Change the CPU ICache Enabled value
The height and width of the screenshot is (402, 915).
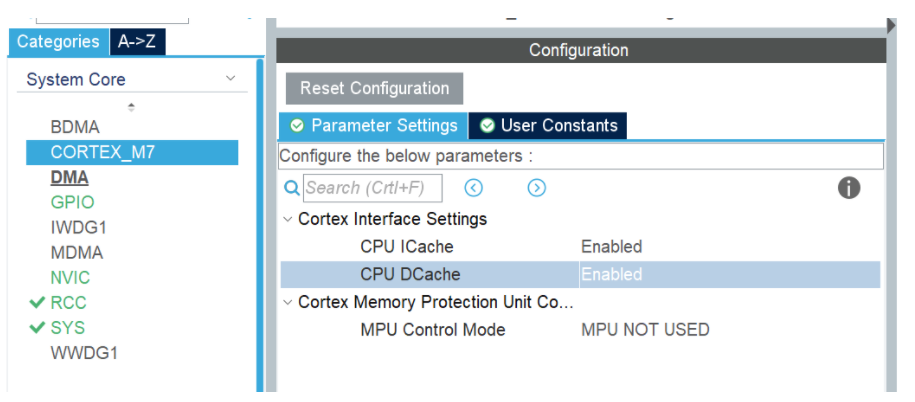(x=611, y=246)
